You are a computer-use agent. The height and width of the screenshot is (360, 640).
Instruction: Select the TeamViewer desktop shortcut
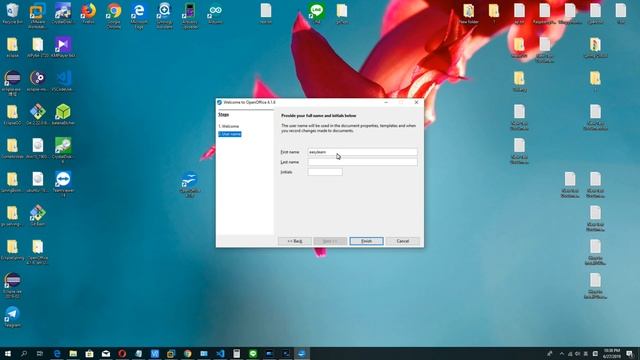point(63,184)
